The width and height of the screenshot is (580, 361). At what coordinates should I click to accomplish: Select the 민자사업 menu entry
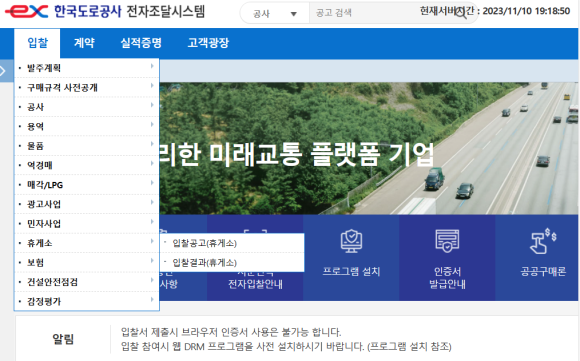[x=87, y=224]
